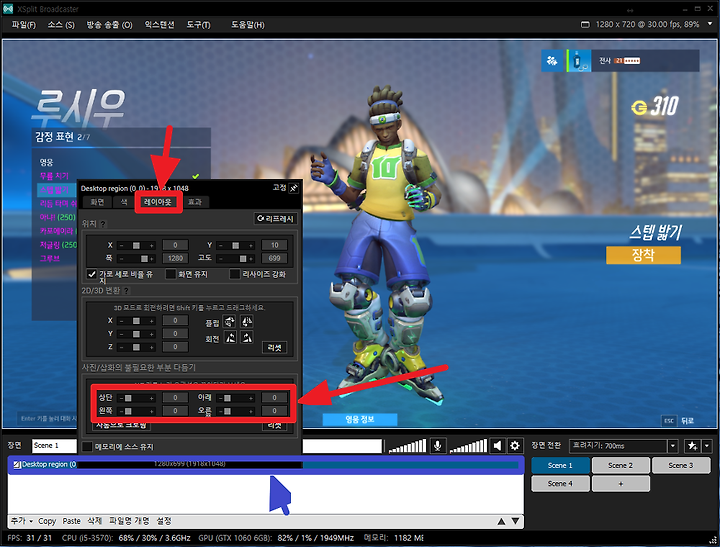Click the Copy source button
The height and width of the screenshot is (547, 720).
(x=47, y=521)
